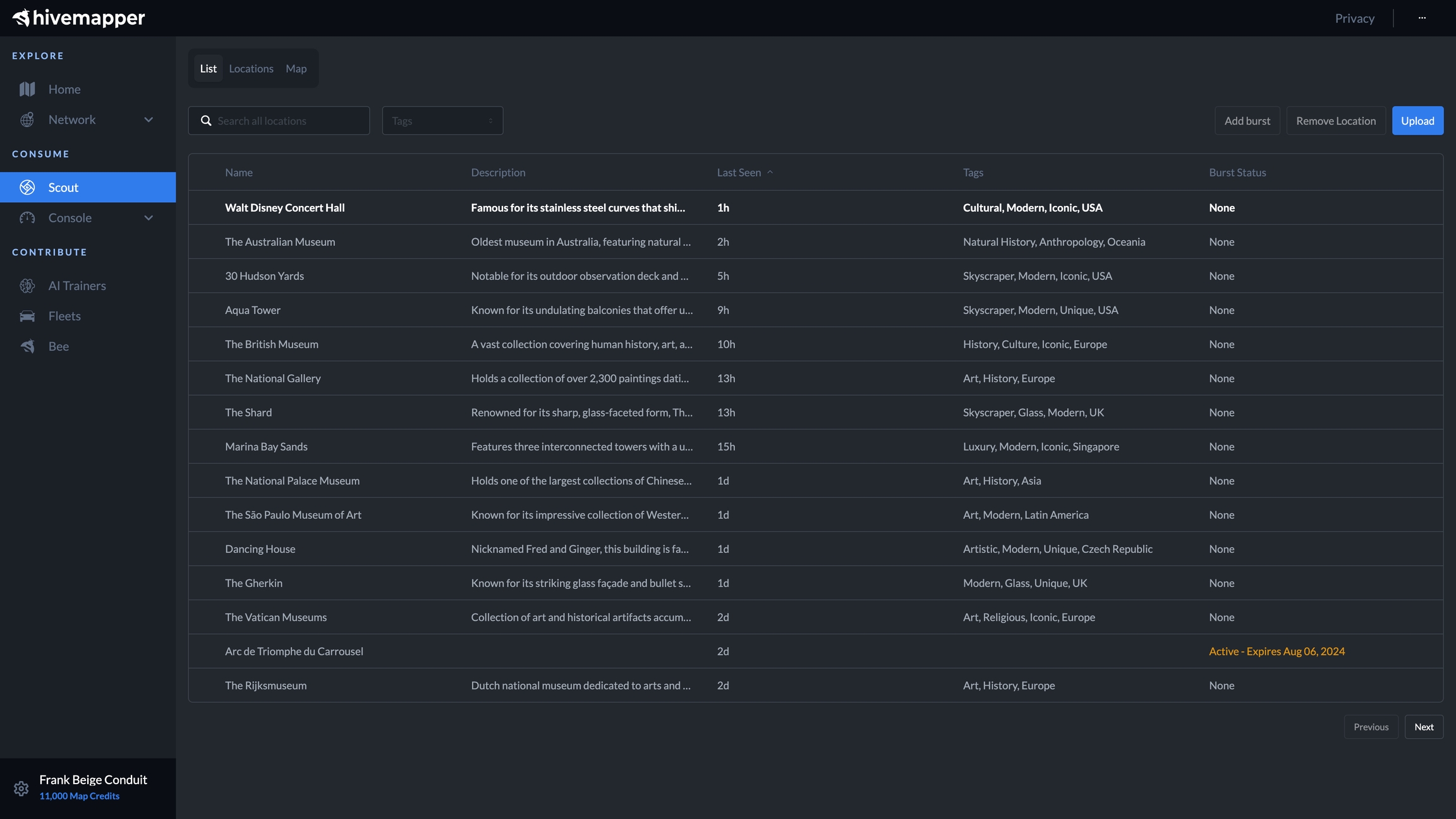Click the Console gauge icon
This screenshot has width=1456, height=819.
pyautogui.click(x=27, y=217)
